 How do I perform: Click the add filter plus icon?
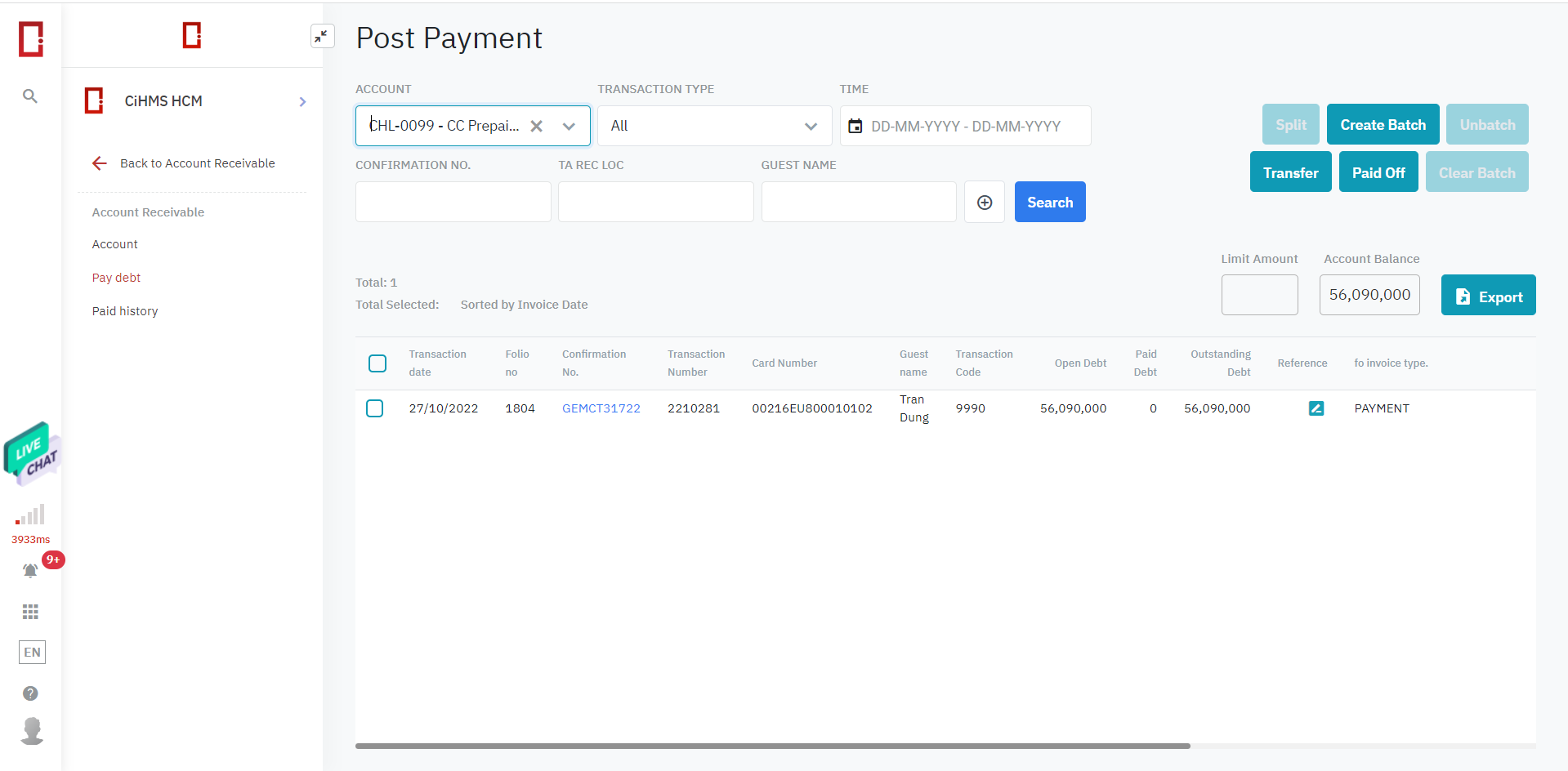pos(984,203)
